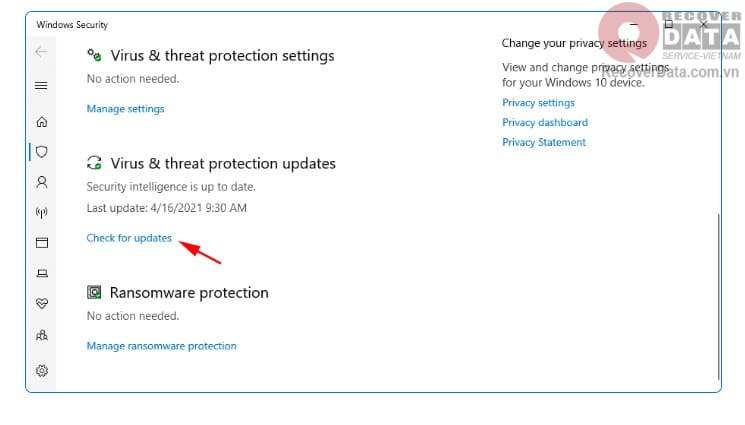
Task: Click the back arrow in Windows Security
Action: [x=41, y=51]
